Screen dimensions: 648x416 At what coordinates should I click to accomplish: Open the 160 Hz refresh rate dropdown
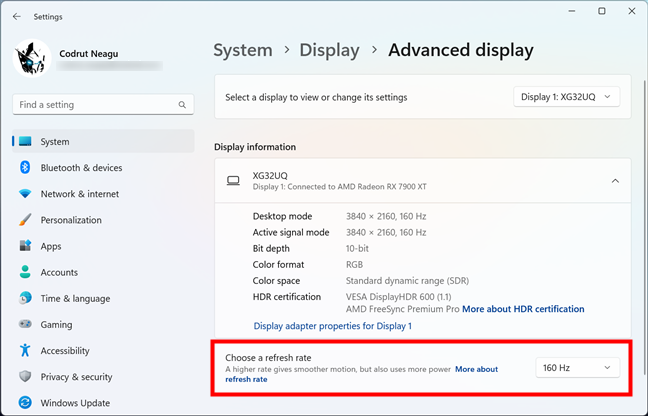(578, 368)
